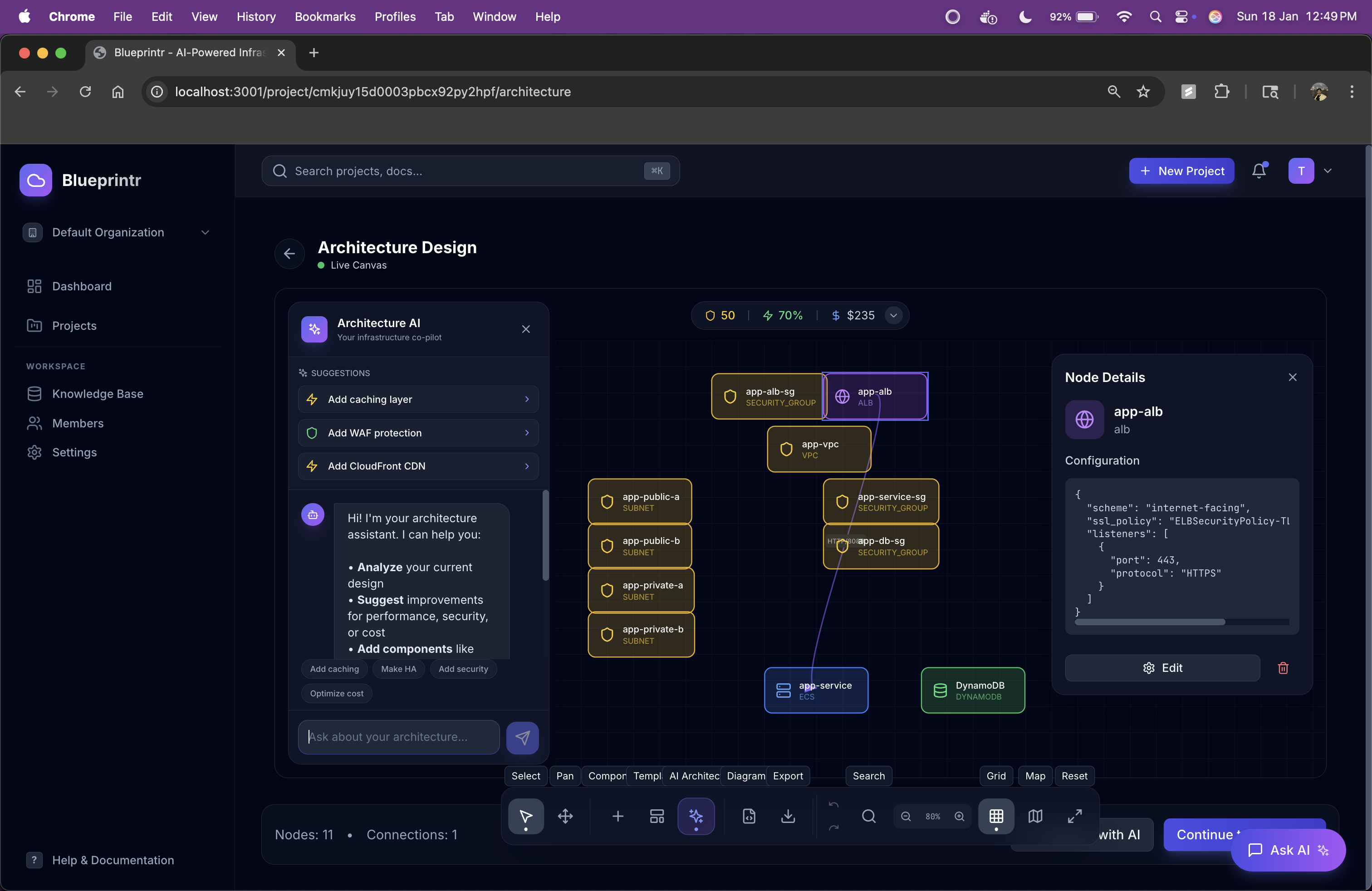Viewport: 1372px width, 891px height.
Task: Expand the score and cost summary chevron
Action: coord(893,315)
